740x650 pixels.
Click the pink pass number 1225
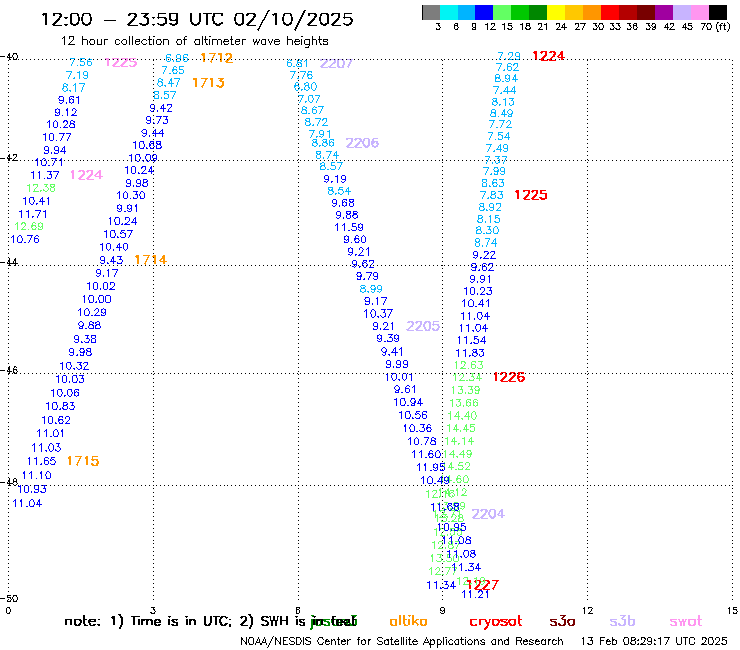click(x=121, y=62)
